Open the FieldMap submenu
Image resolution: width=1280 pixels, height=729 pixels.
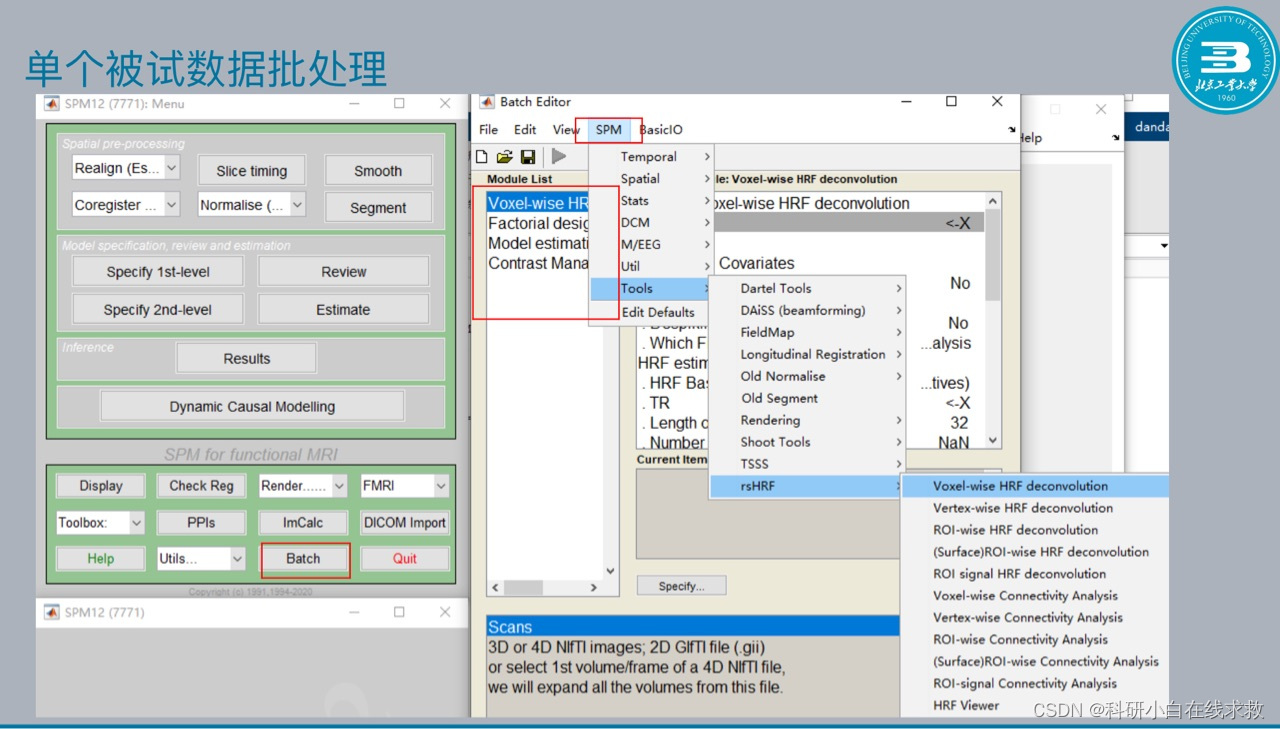click(x=807, y=333)
